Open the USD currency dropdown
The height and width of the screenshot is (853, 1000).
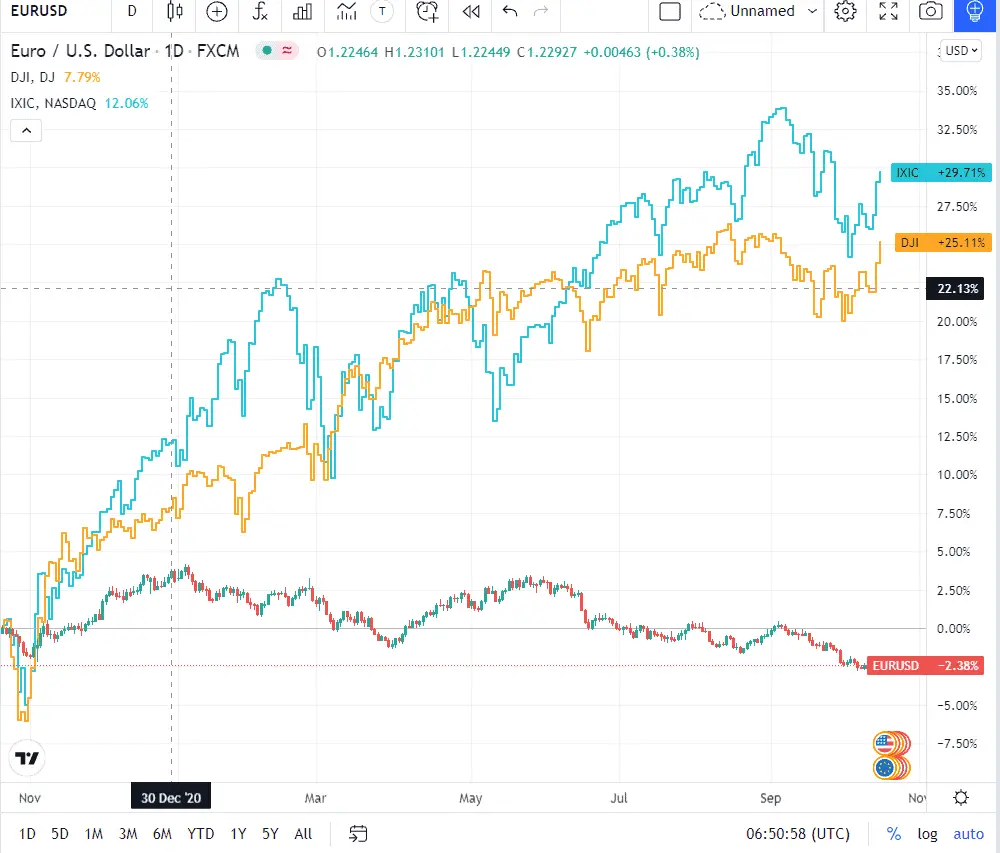click(x=960, y=50)
